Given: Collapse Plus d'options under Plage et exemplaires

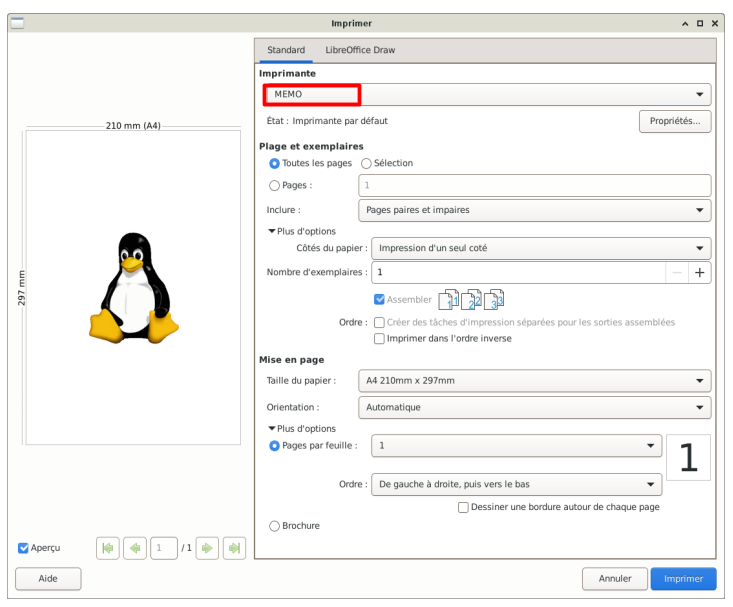Looking at the screenshot, I should [302, 231].
